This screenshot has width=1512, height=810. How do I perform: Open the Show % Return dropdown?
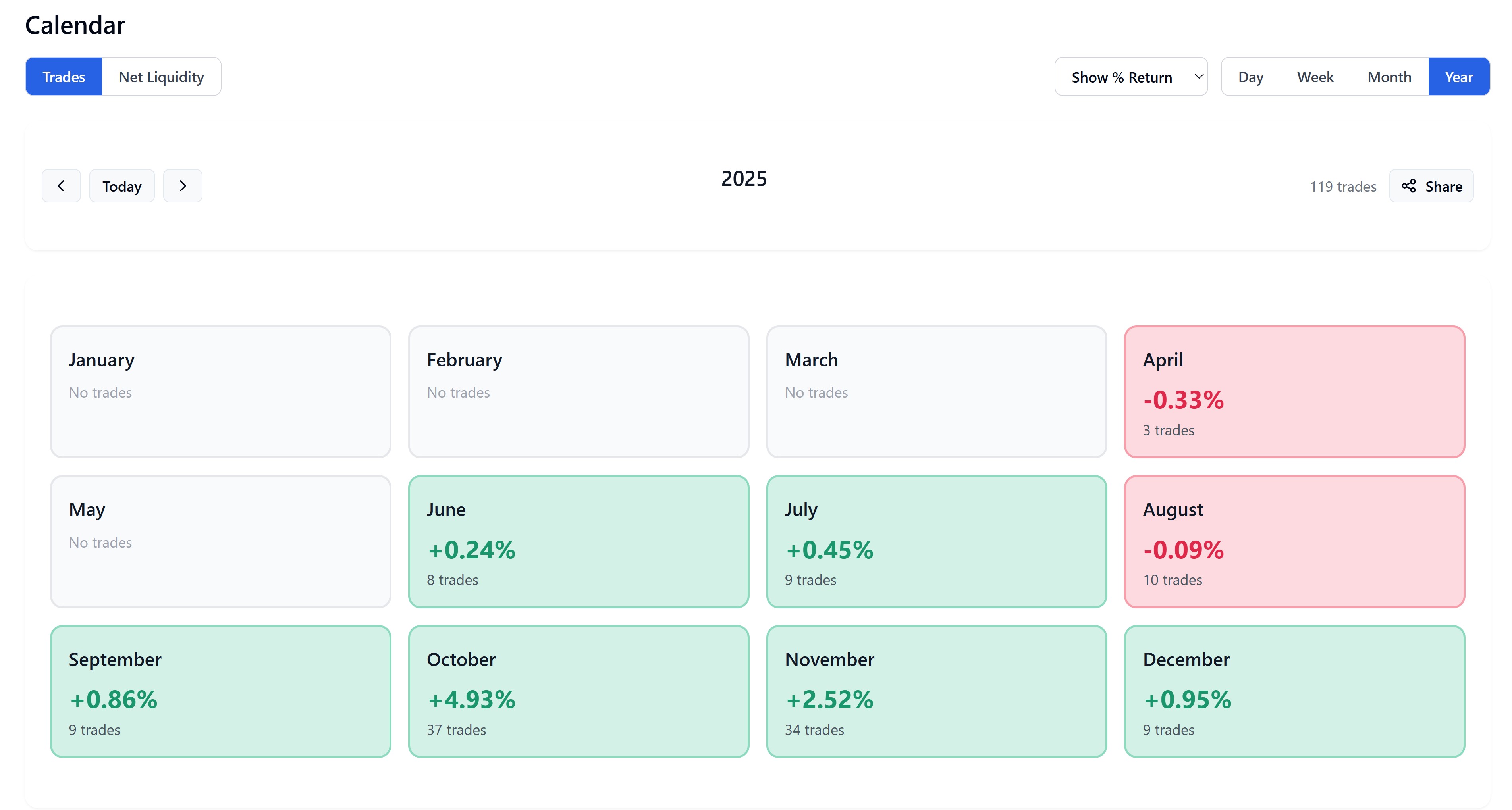[1130, 77]
